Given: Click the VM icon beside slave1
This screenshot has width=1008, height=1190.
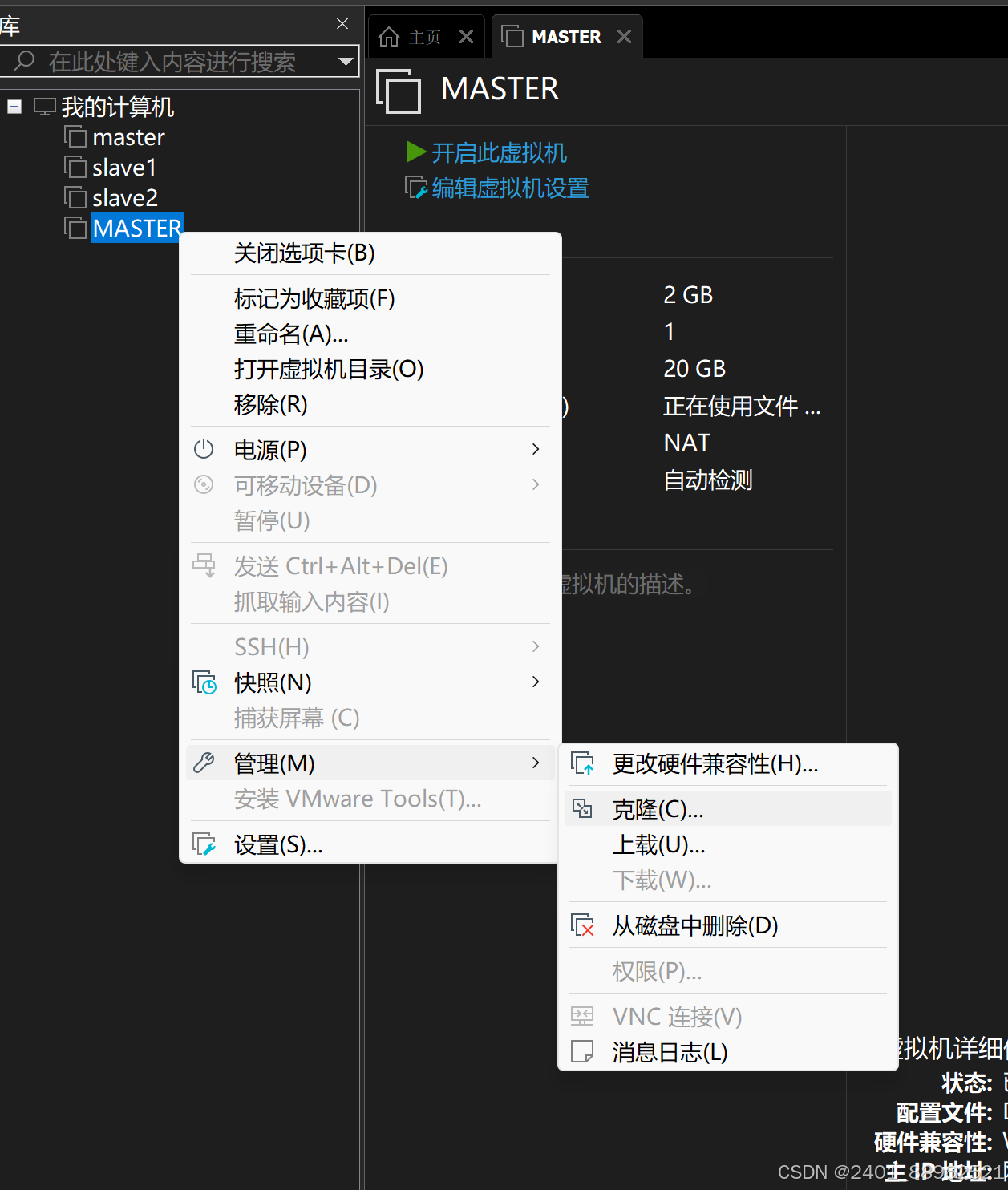Looking at the screenshot, I should coord(75,168).
